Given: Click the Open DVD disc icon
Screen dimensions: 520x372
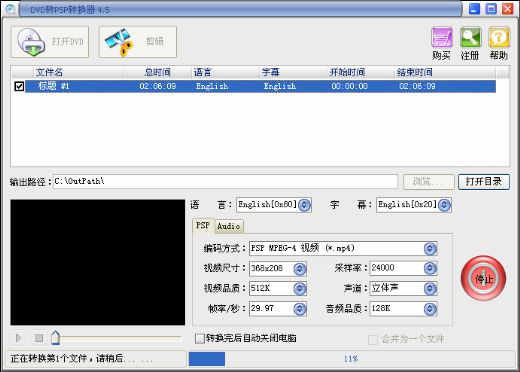Looking at the screenshot, I should click(x=31, y=42).
